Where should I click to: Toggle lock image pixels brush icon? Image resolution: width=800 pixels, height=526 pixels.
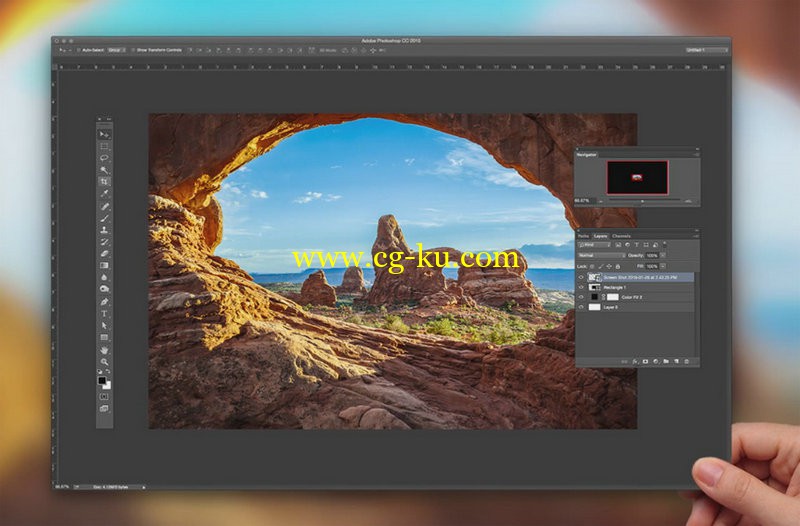(601, 266)
